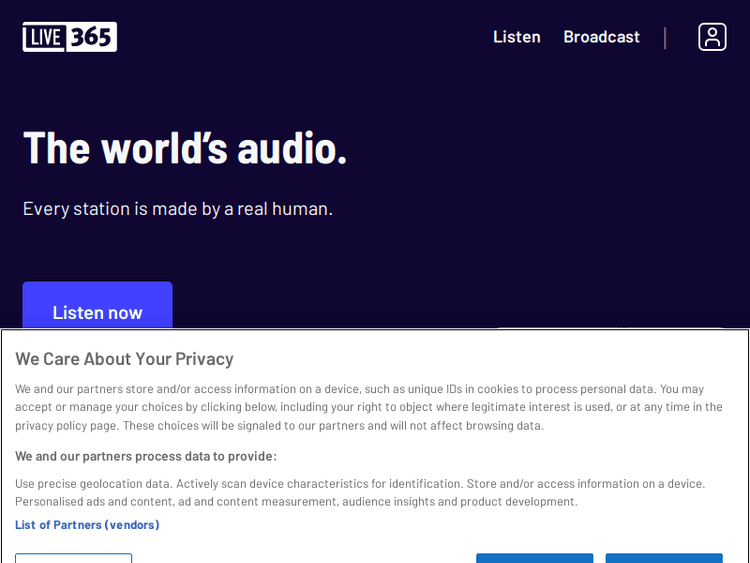
Task: Click the rightmost blue privacy banner button
Action: point(664,557)
